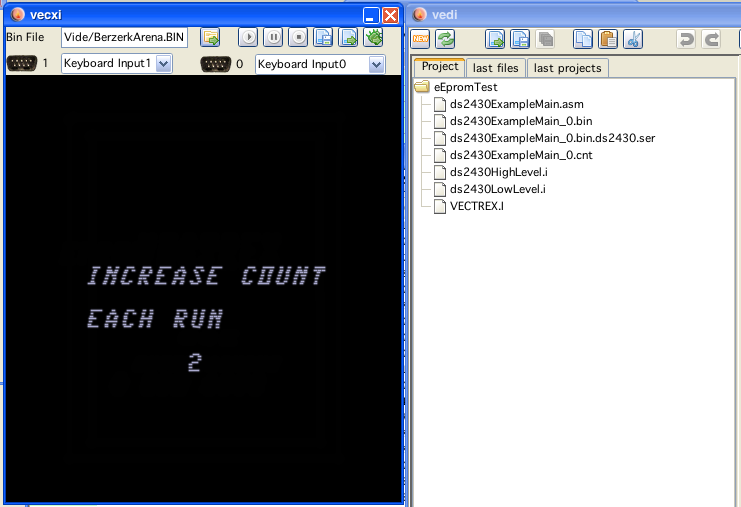Click the stop emulation button
This screenshot has height=507, width=741.
298,37
